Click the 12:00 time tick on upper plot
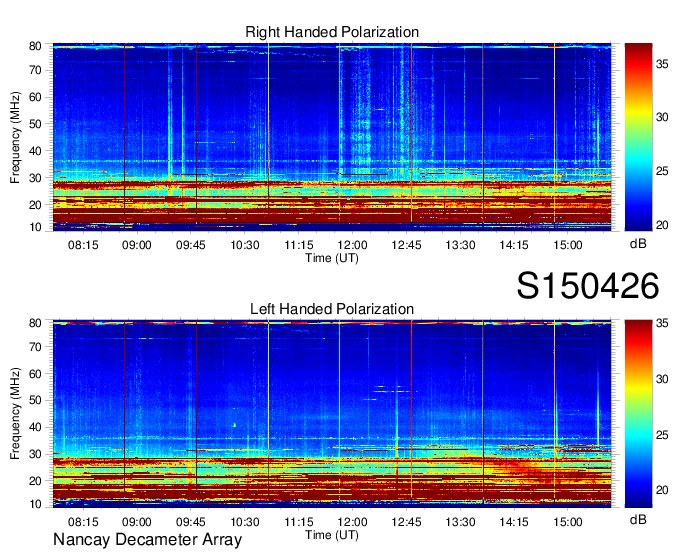This screenshot has width=680, height=552. coord(352,245)
